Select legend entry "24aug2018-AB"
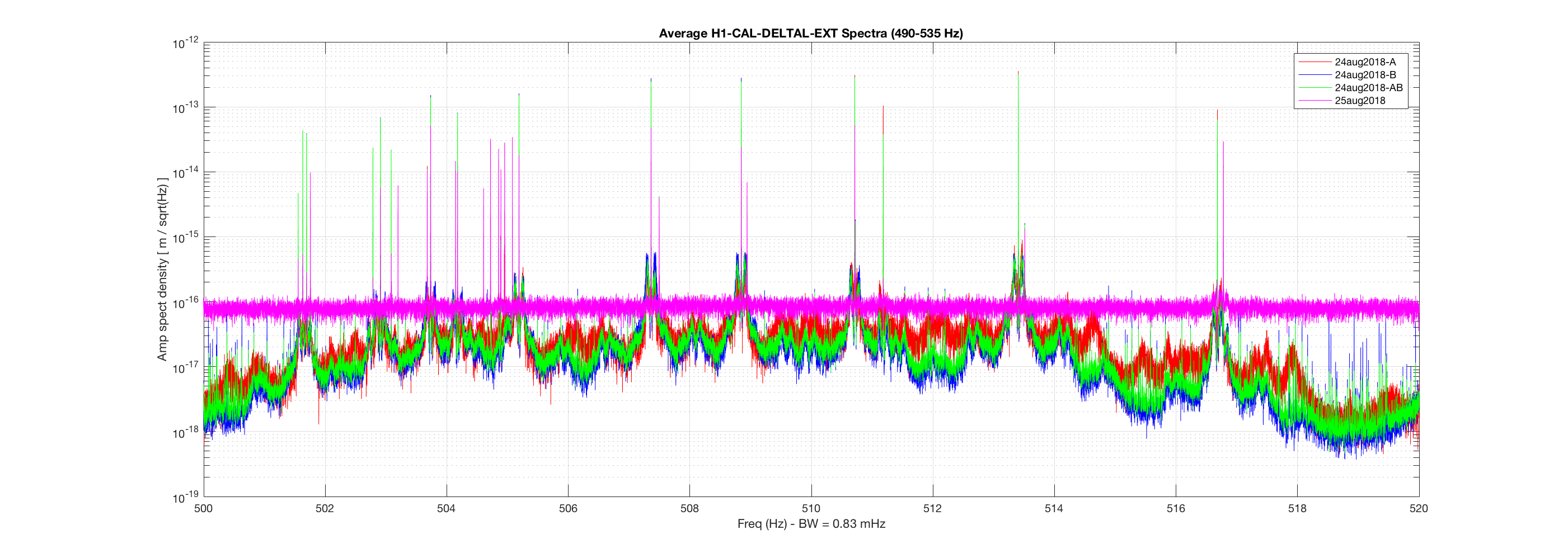Screen dimensions: 1568x558 point(1369,88)
